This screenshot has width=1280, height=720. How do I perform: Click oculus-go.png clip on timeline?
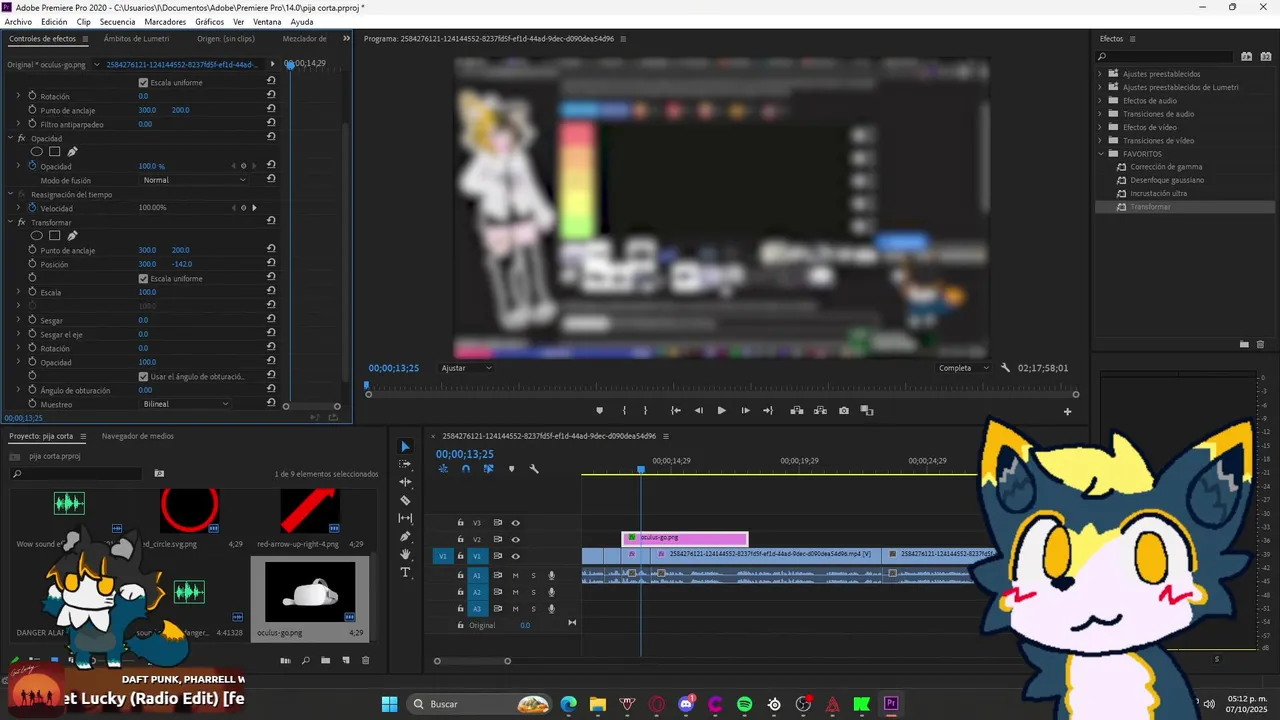[685, 538]
